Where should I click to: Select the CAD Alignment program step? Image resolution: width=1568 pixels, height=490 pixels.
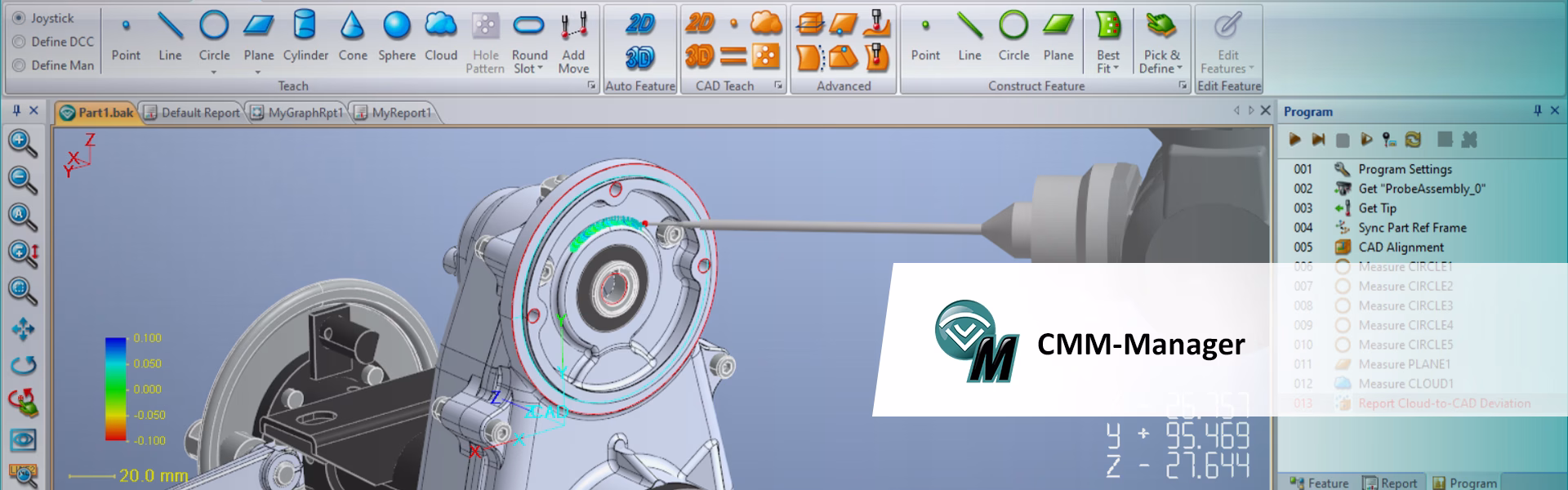[1401, 247]
